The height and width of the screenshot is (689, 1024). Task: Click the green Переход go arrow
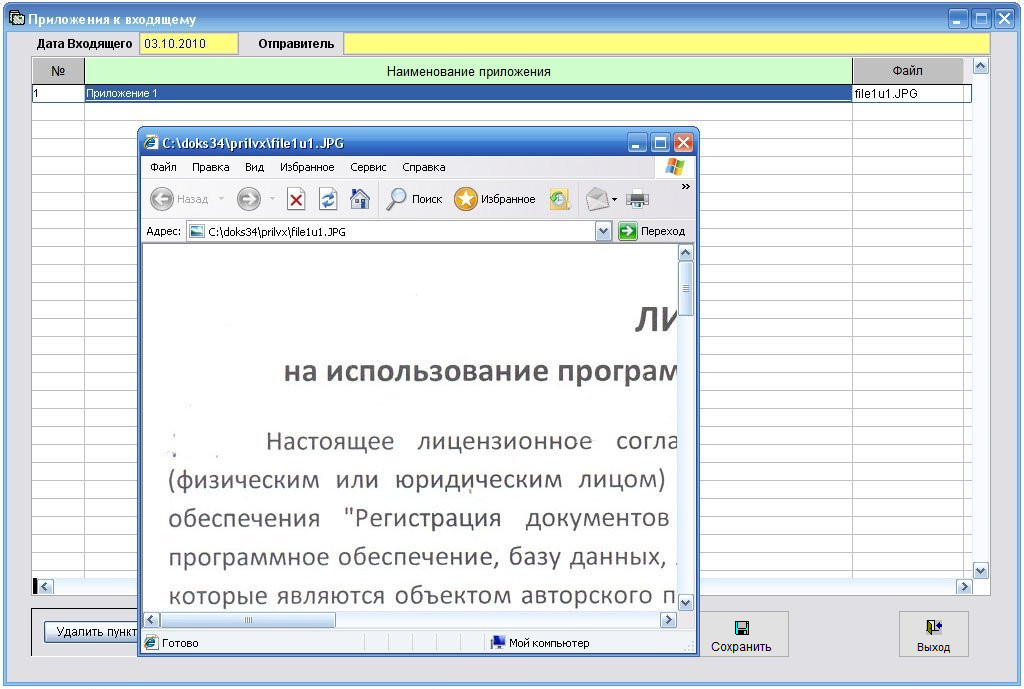pyautogui.click(x=628, y=231)
